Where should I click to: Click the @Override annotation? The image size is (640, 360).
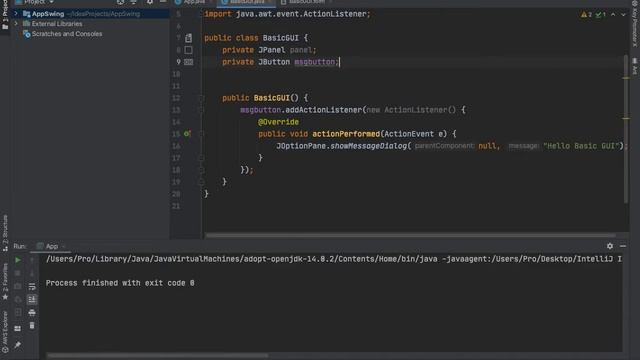point(278,122)
